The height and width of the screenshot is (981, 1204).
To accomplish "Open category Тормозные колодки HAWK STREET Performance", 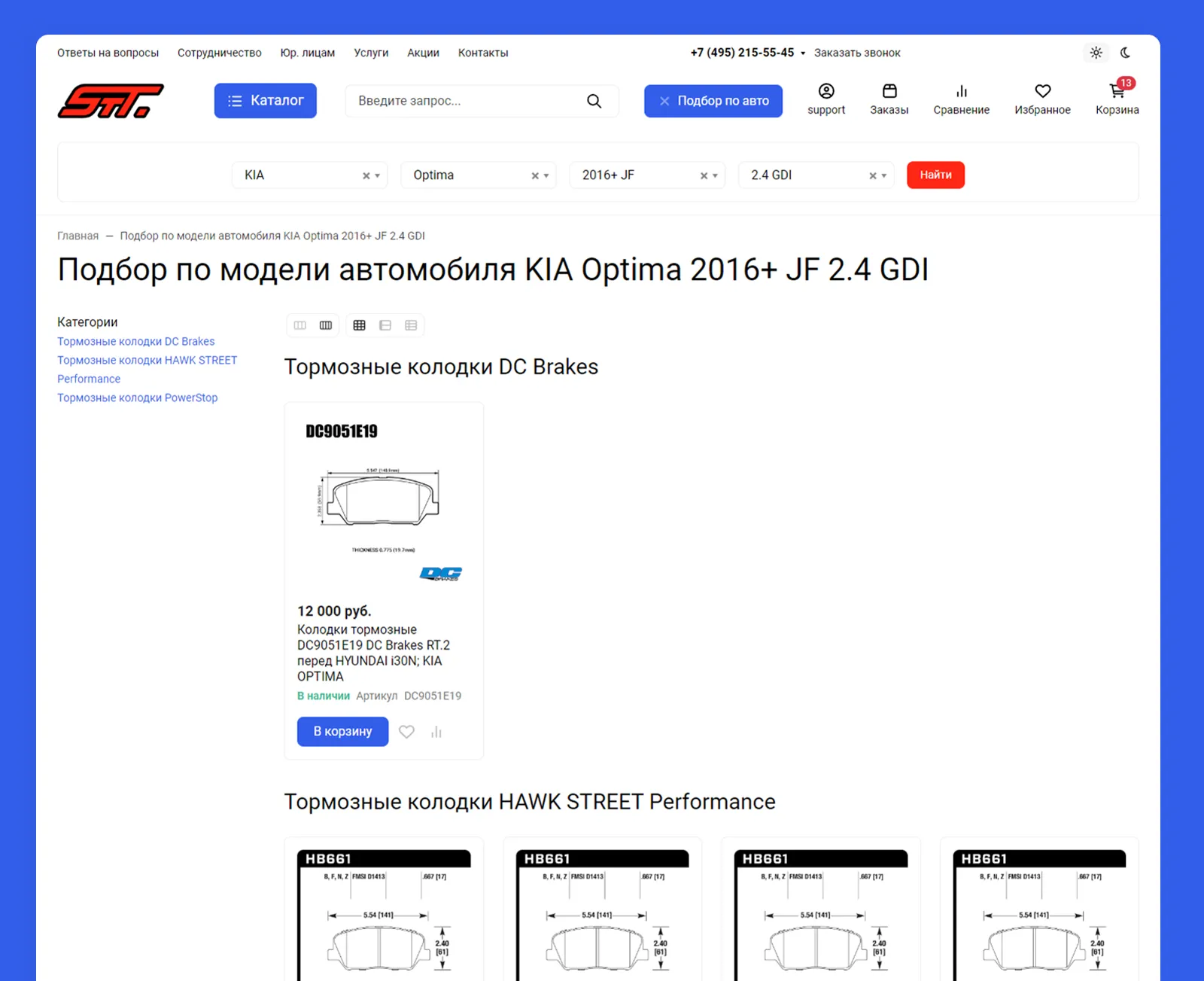I will point(147,370).
